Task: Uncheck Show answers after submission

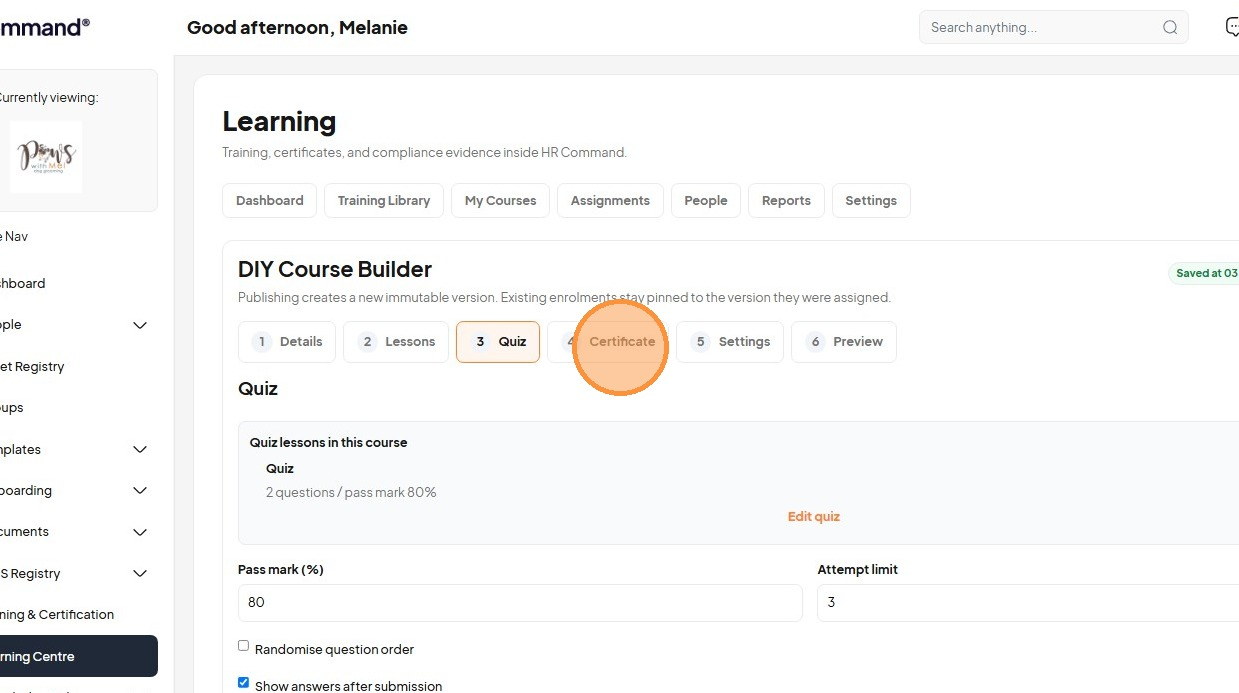Action: click(243, 683)
